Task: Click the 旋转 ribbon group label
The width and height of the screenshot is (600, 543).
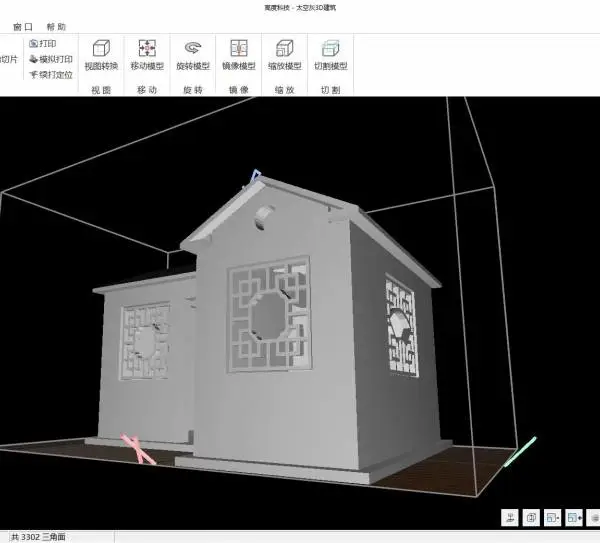Action: pos(193,90)
